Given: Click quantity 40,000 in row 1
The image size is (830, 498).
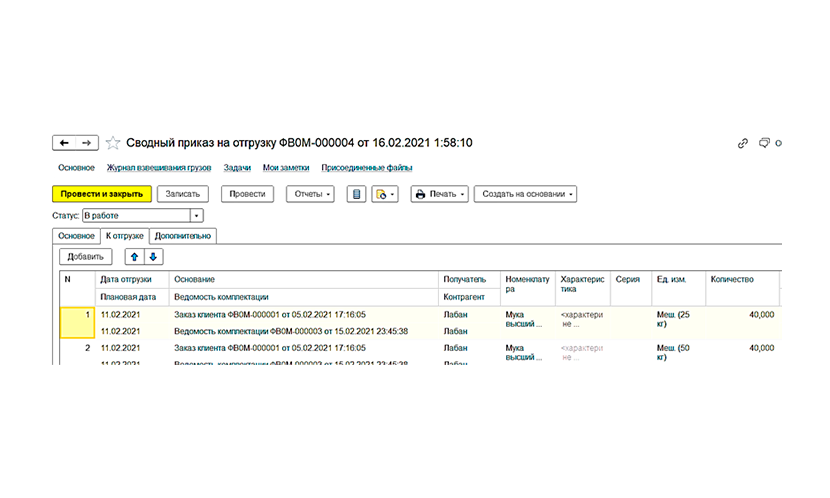Looking at the screenshot, I should [761, 315].
